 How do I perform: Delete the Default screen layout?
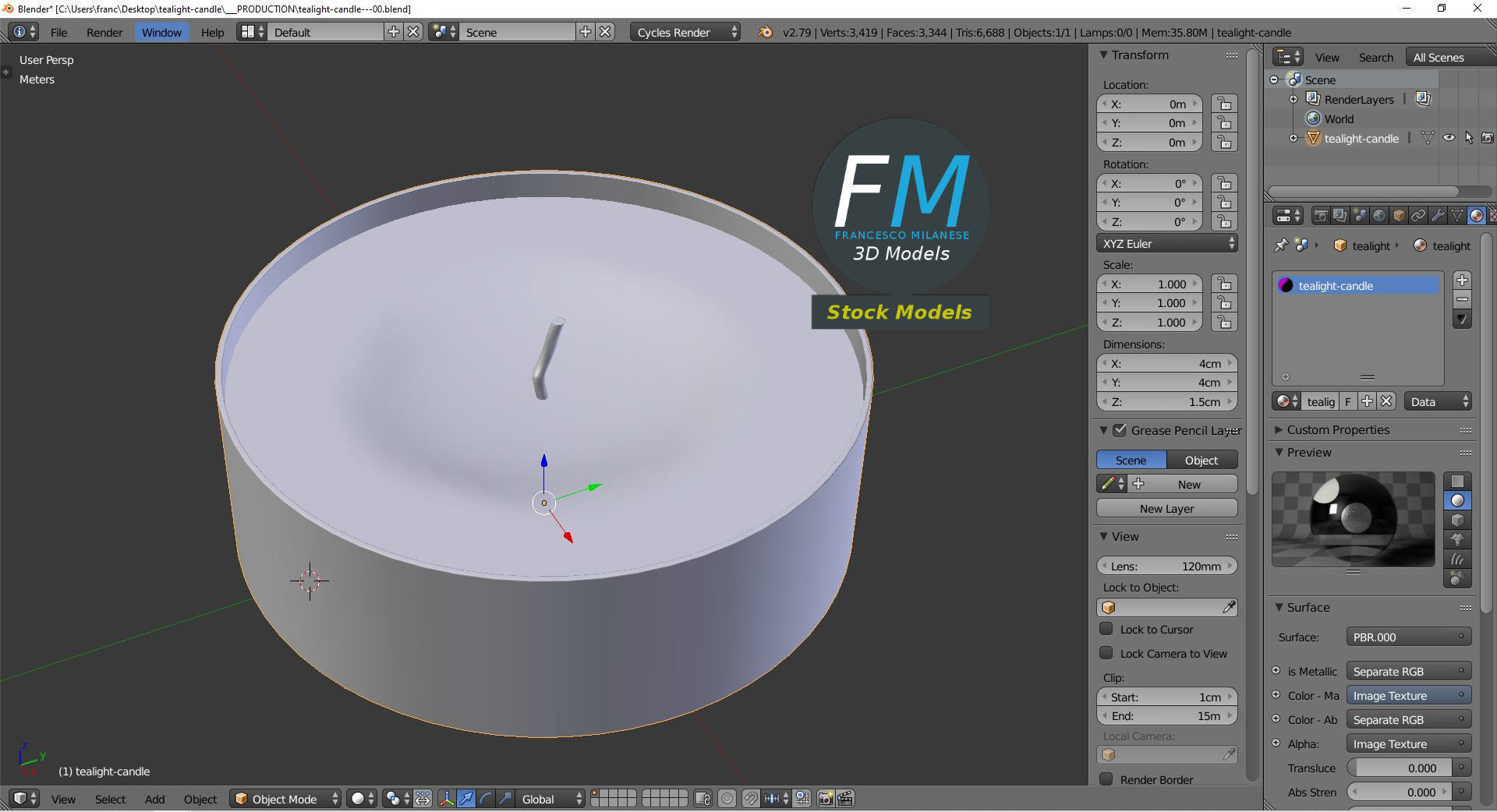[413, 32]
